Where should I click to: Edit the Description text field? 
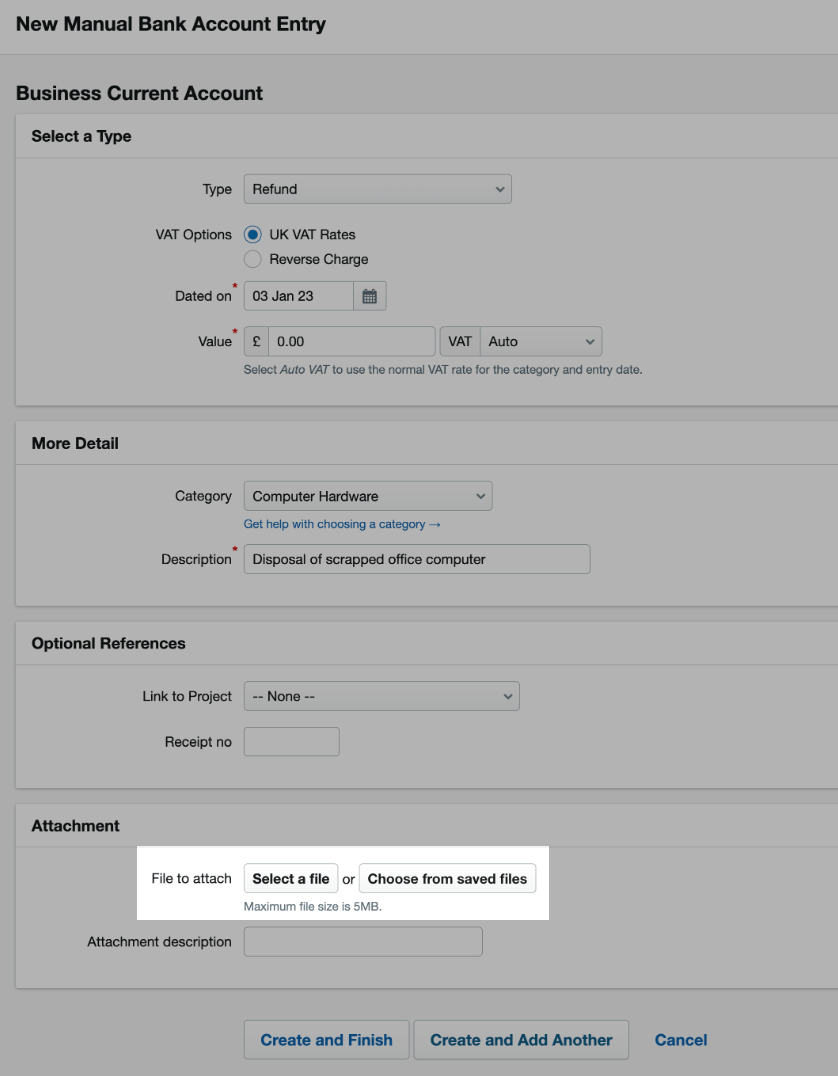click(x=416, y=558)
